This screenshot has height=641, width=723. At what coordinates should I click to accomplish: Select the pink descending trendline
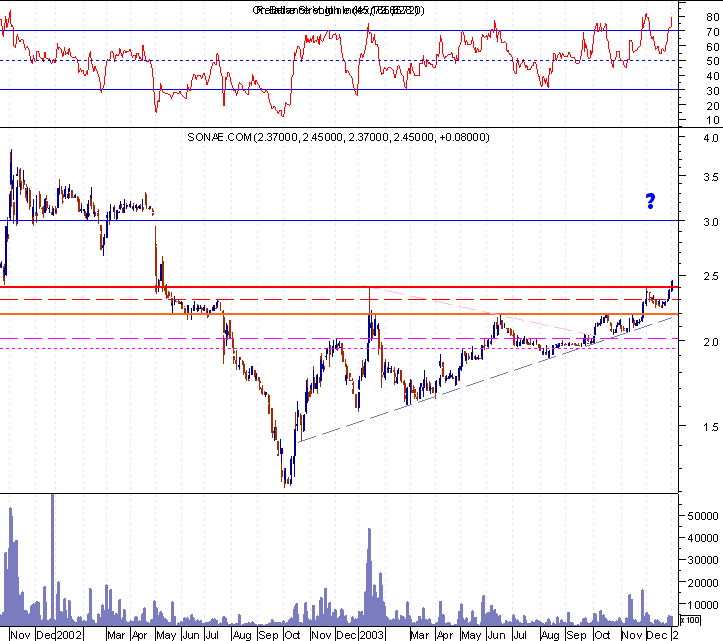(477, 309)
